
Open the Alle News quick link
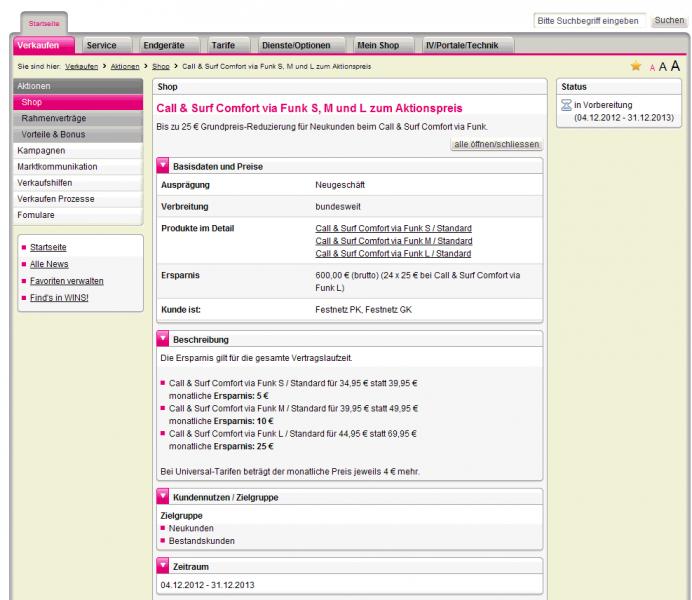pyautogui.click(x=49, y=264)
